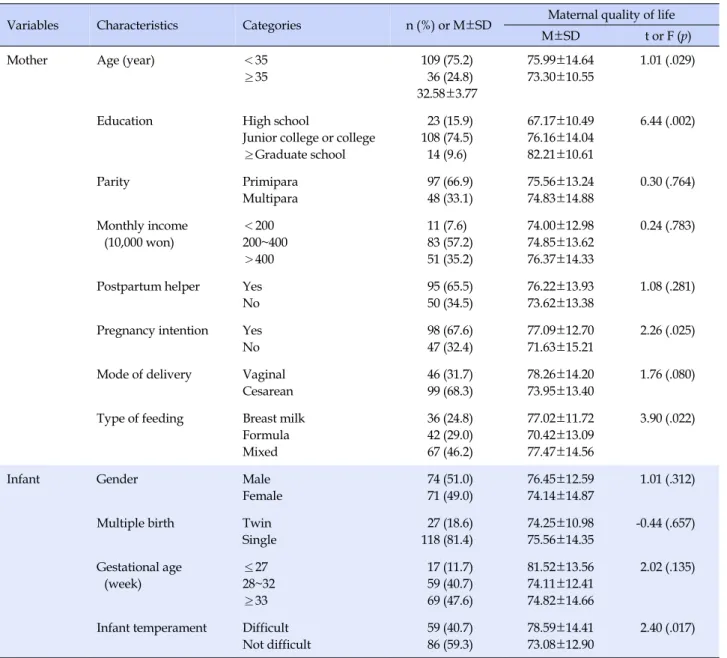Viewport: 727px width, 658px height.
Task: Click the score '75.99±14.64'
Action: tap(560, 60)
